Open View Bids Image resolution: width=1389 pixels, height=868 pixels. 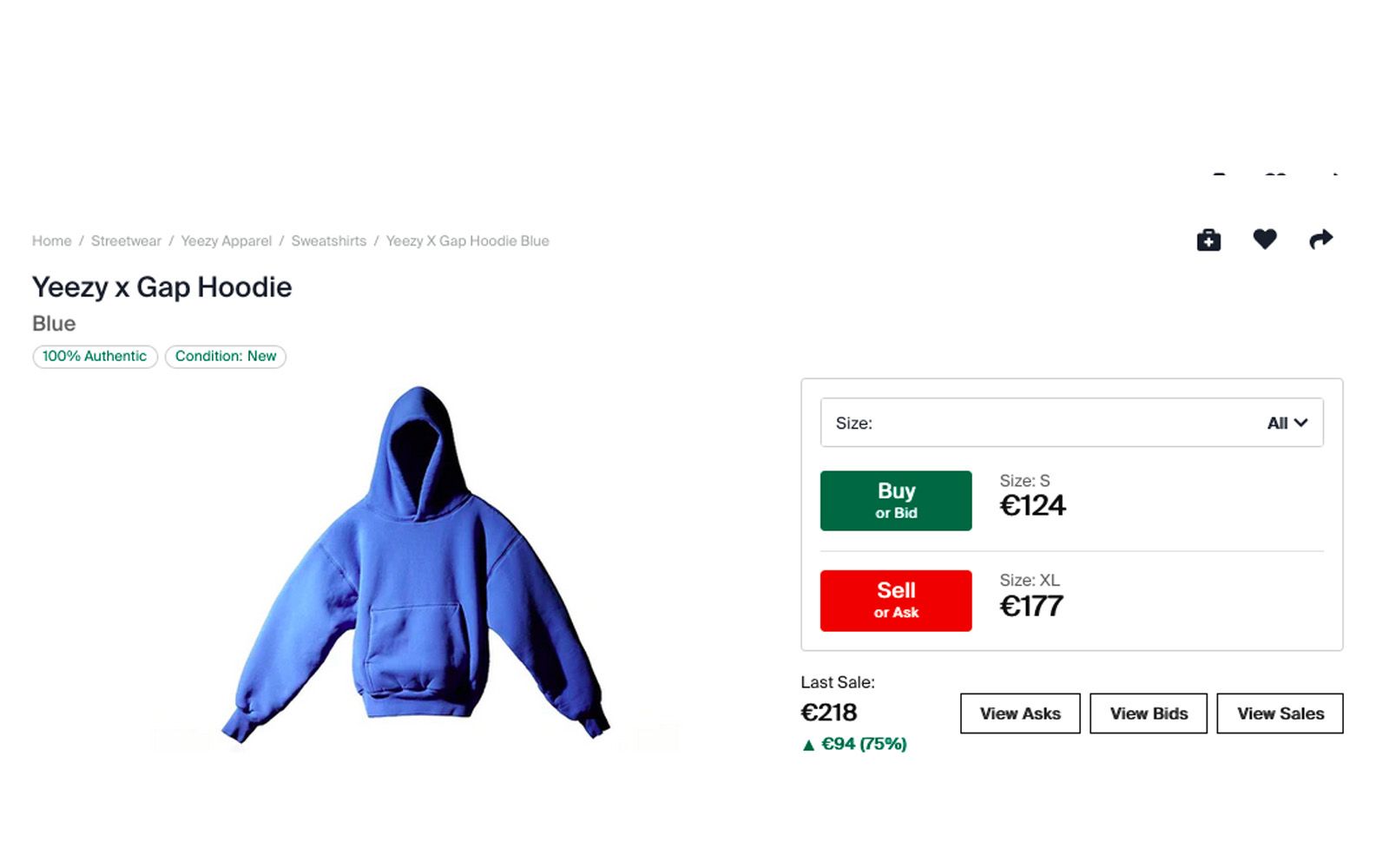pos(1149,713)
